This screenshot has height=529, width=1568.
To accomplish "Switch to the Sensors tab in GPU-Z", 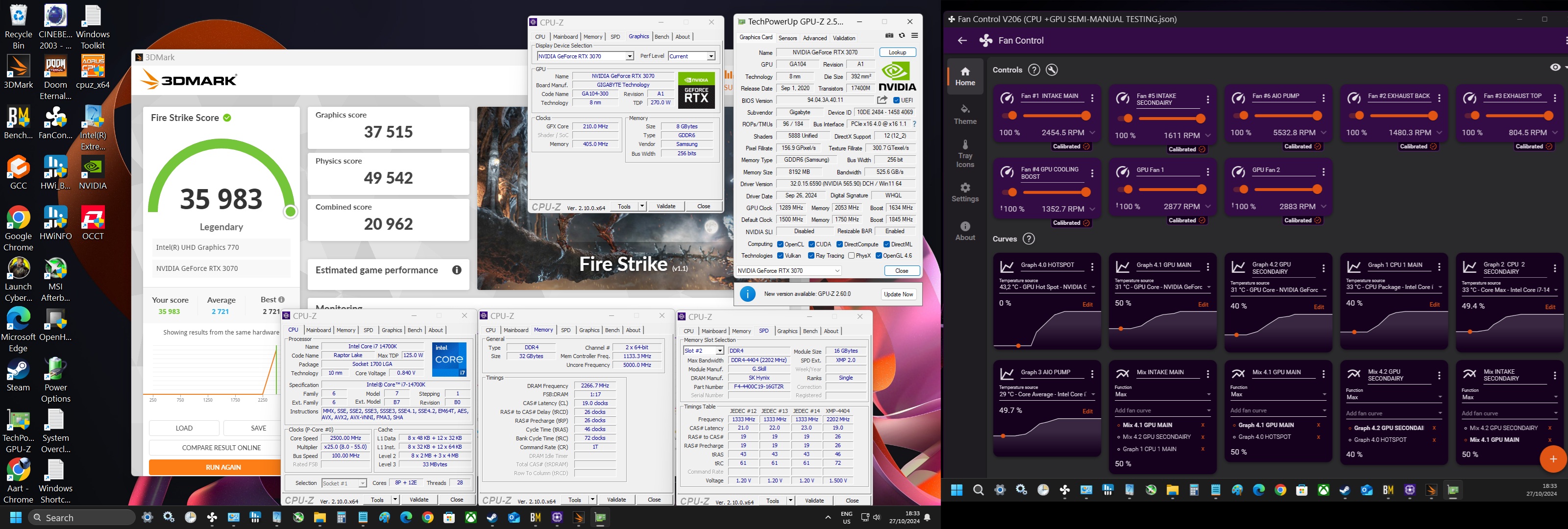I will [x=787, y=38].
